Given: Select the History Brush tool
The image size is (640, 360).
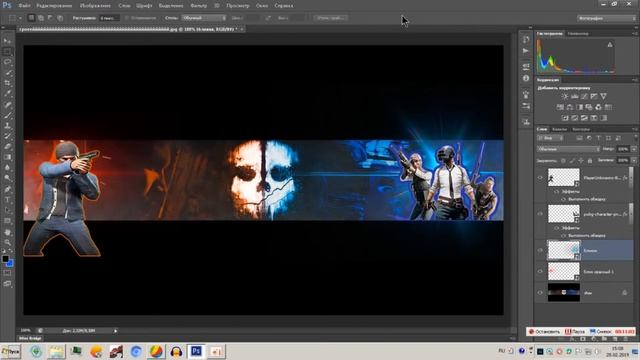Looking at the screenshot, I should coord(7,136).
